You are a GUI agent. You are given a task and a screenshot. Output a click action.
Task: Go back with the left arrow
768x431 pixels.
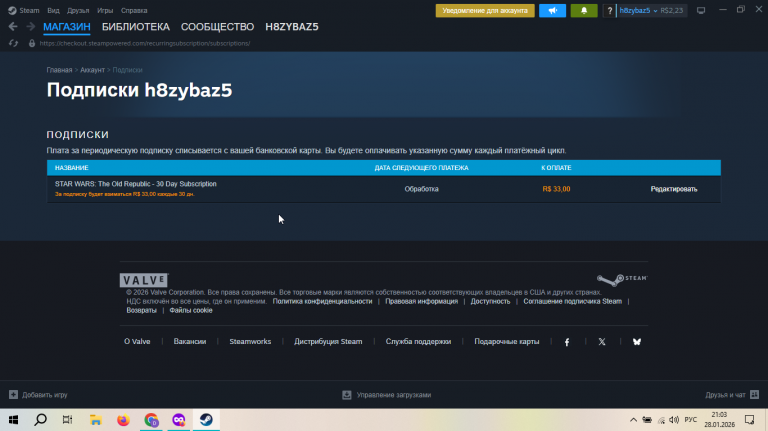click(x=13, y=26)
